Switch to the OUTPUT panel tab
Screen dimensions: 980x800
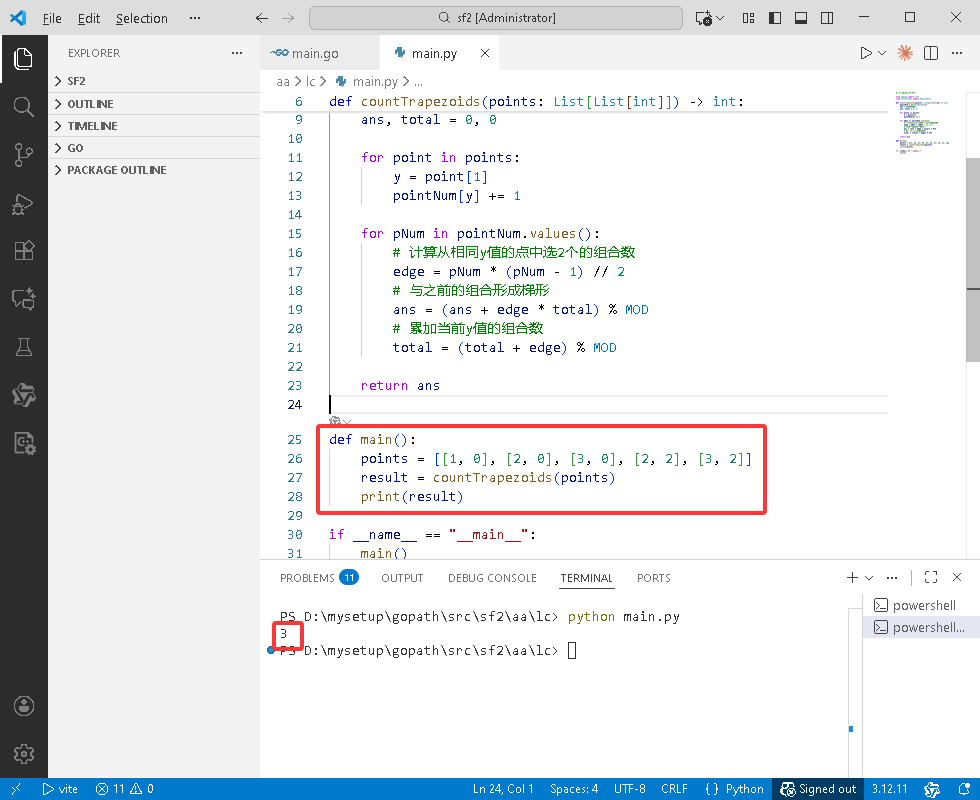(402, 578)
